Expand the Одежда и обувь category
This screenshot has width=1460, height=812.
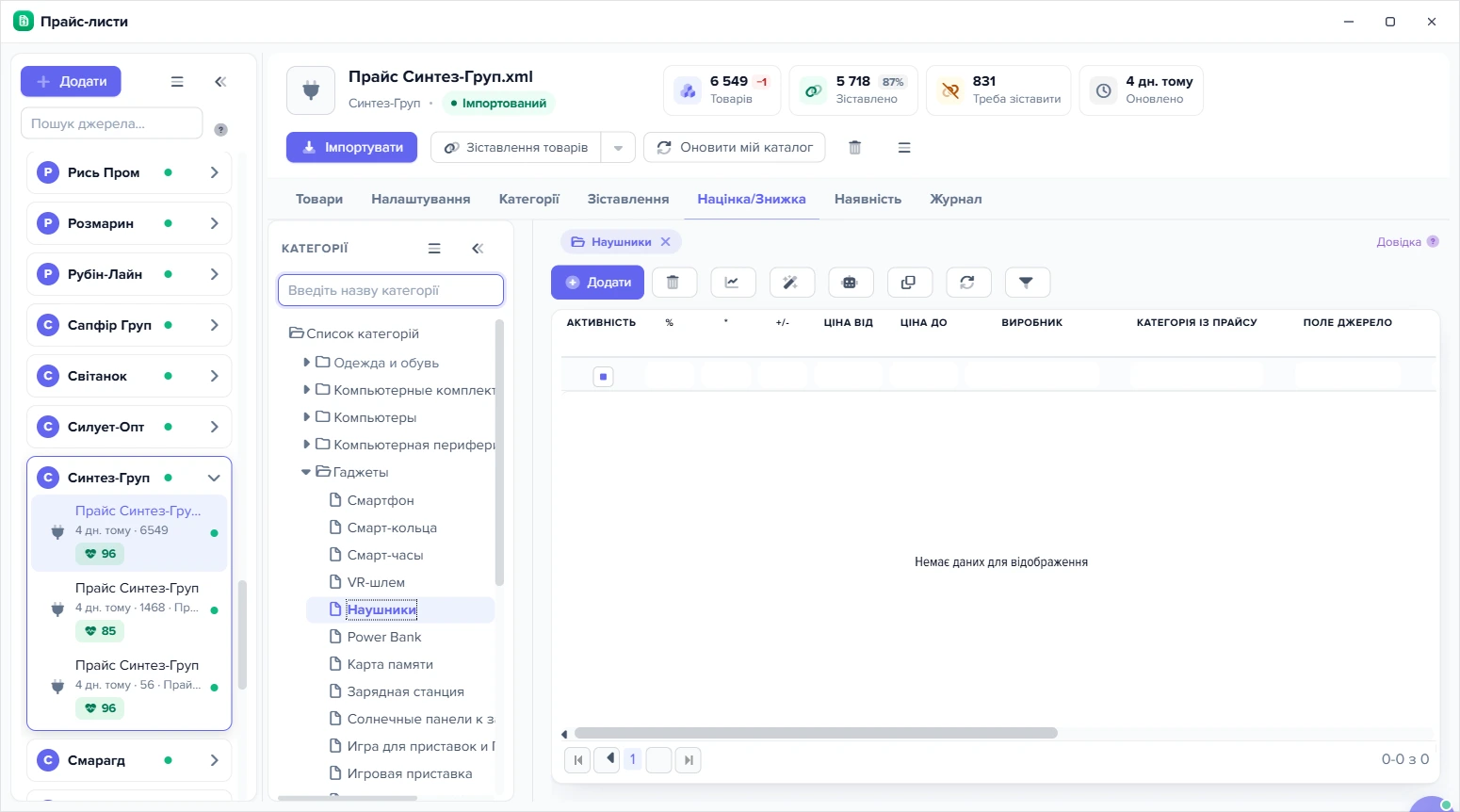[306, 363]
